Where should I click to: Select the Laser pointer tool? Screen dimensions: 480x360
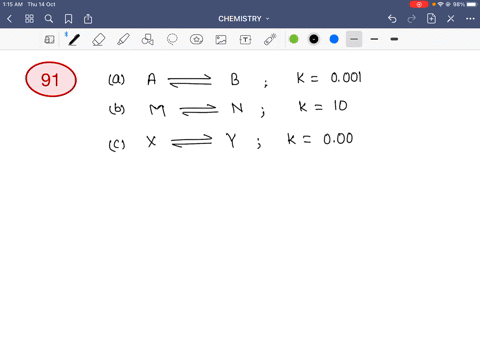tap(270, 39)
